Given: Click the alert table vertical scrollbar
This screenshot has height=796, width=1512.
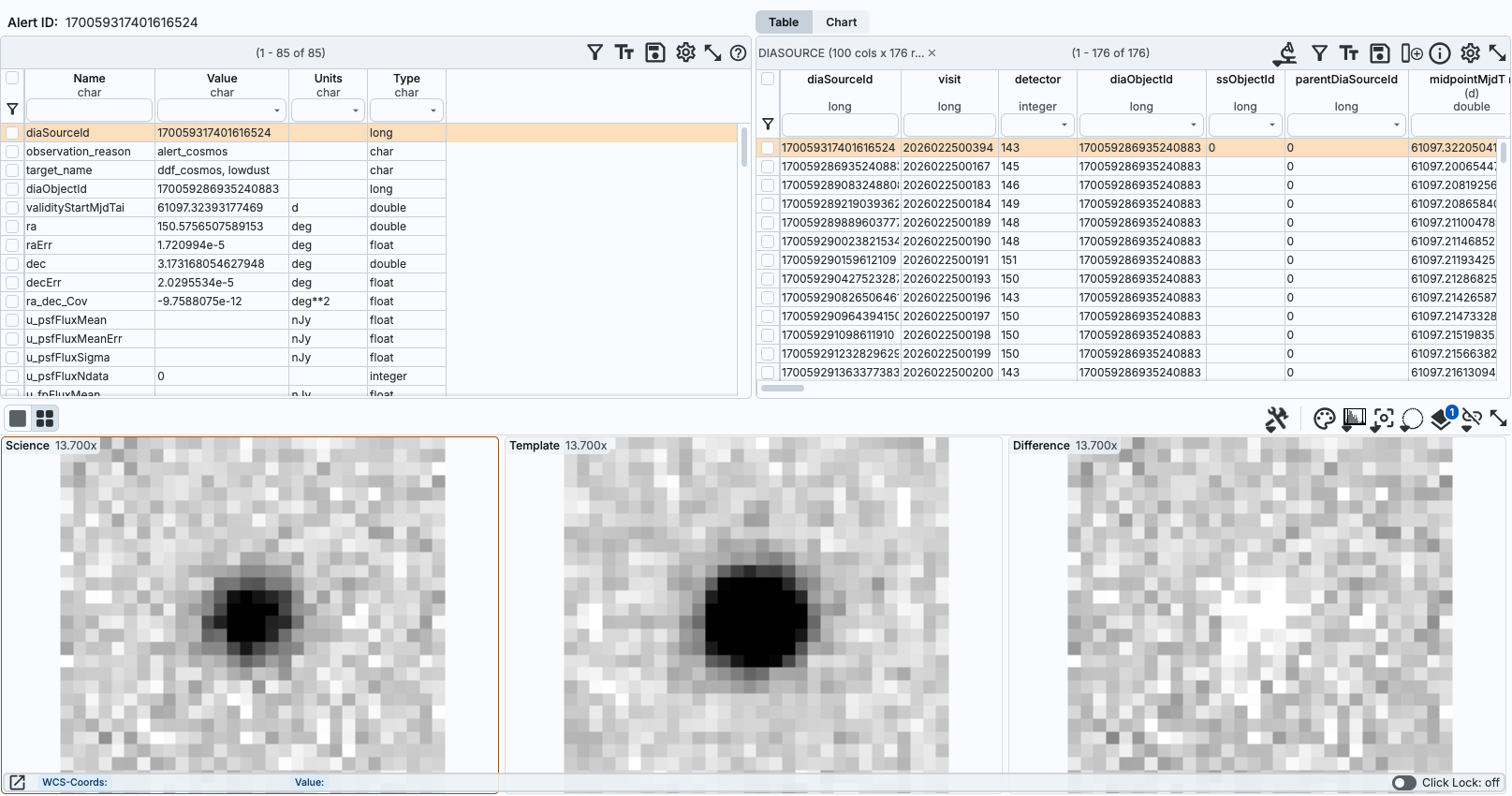Looking at the screenshot, I should pos(744,146).
